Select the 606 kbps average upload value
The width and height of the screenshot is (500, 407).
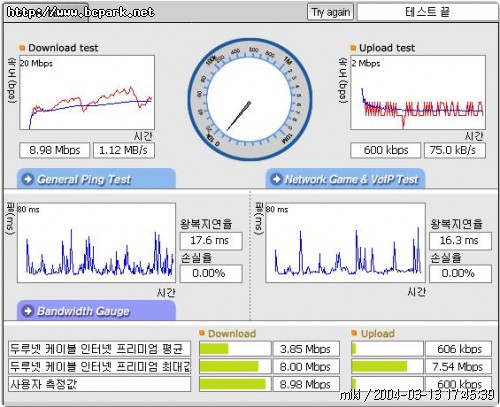459,349
